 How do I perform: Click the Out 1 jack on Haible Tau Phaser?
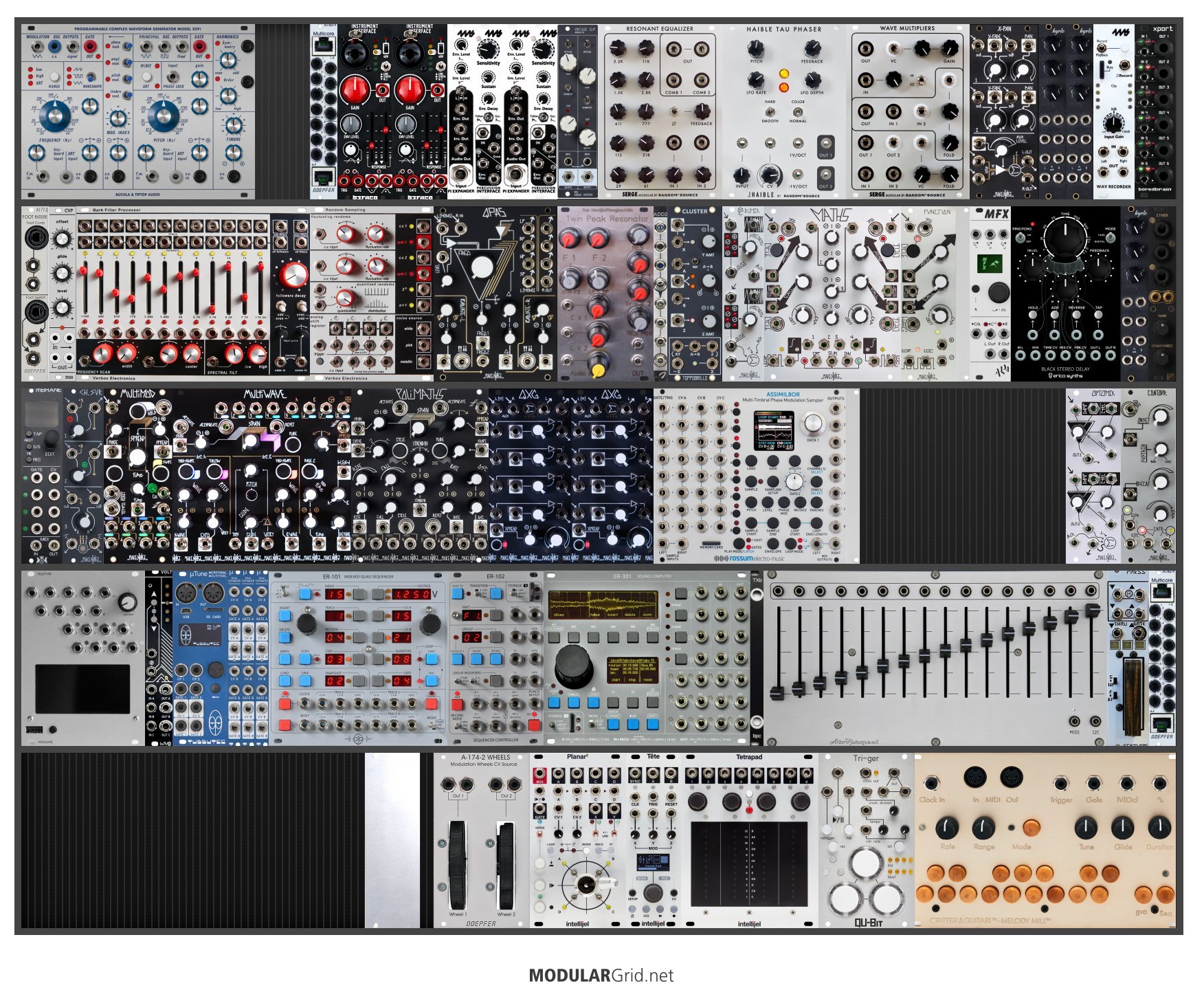[825, 144]
